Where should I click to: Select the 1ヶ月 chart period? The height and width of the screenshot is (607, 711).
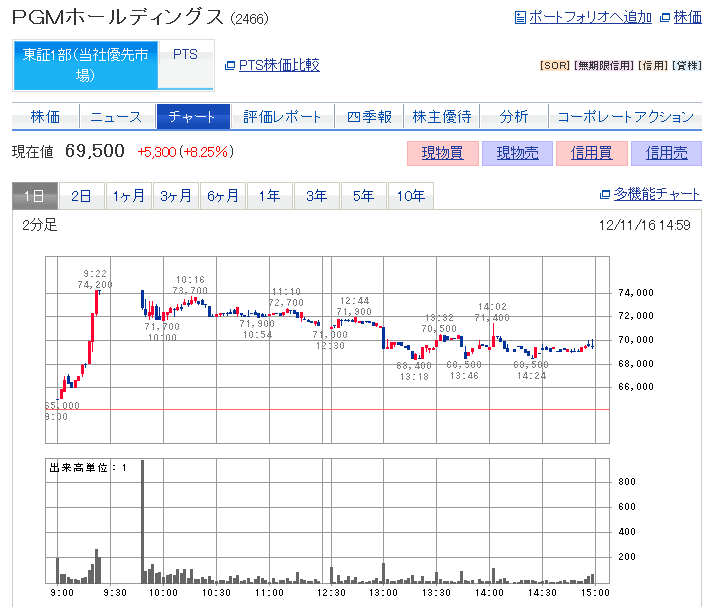click(x=129, y=196)
